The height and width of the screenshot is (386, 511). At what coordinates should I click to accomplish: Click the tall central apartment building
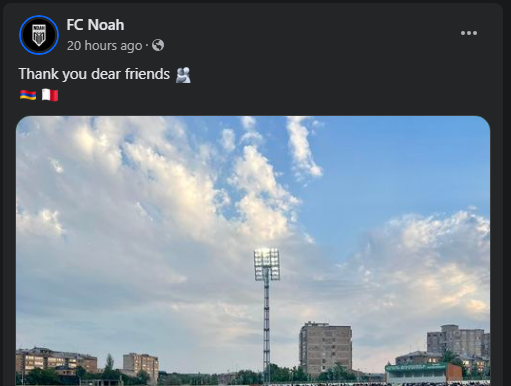pos(325,349)
